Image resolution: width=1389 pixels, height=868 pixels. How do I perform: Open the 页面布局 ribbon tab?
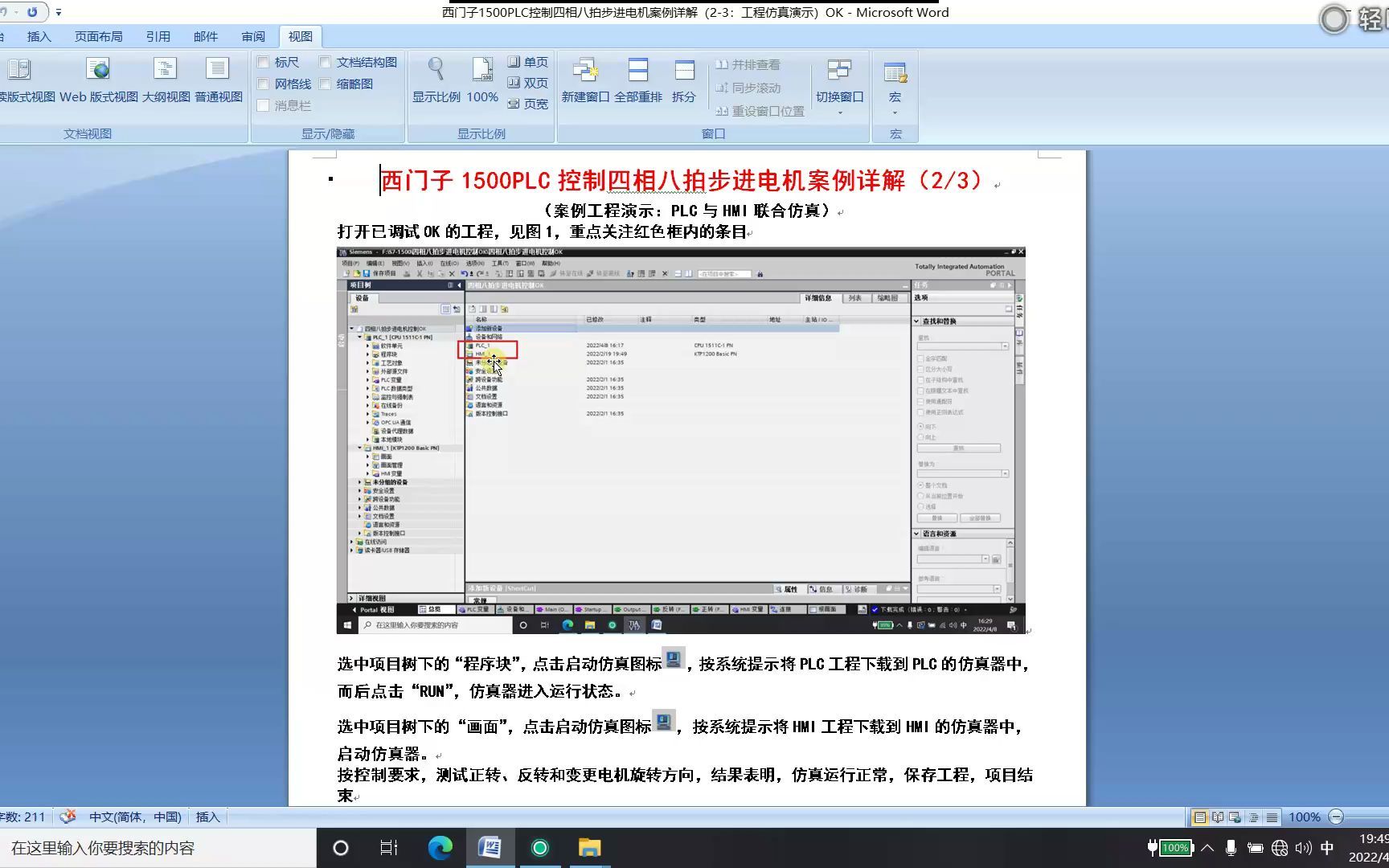click(x=99, y=36)
